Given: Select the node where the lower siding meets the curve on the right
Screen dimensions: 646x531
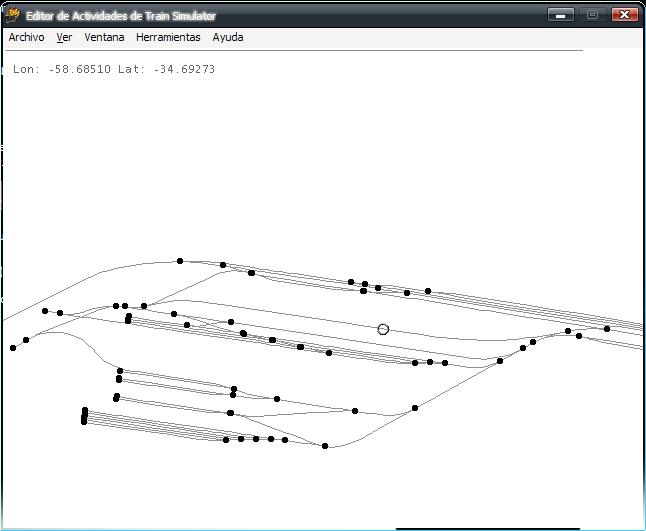Looking at the screenshot, I should 415,408.
